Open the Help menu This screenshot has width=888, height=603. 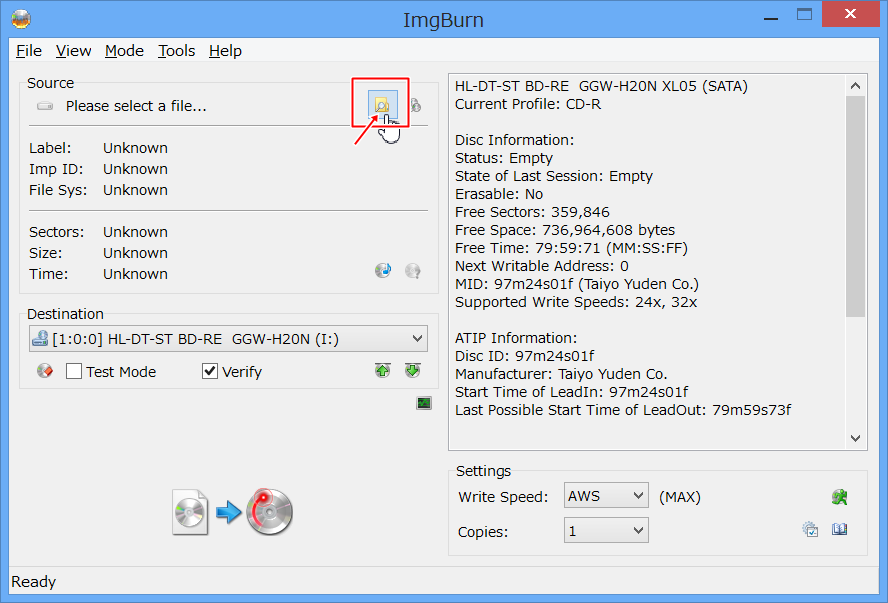(x=225, y=51)
